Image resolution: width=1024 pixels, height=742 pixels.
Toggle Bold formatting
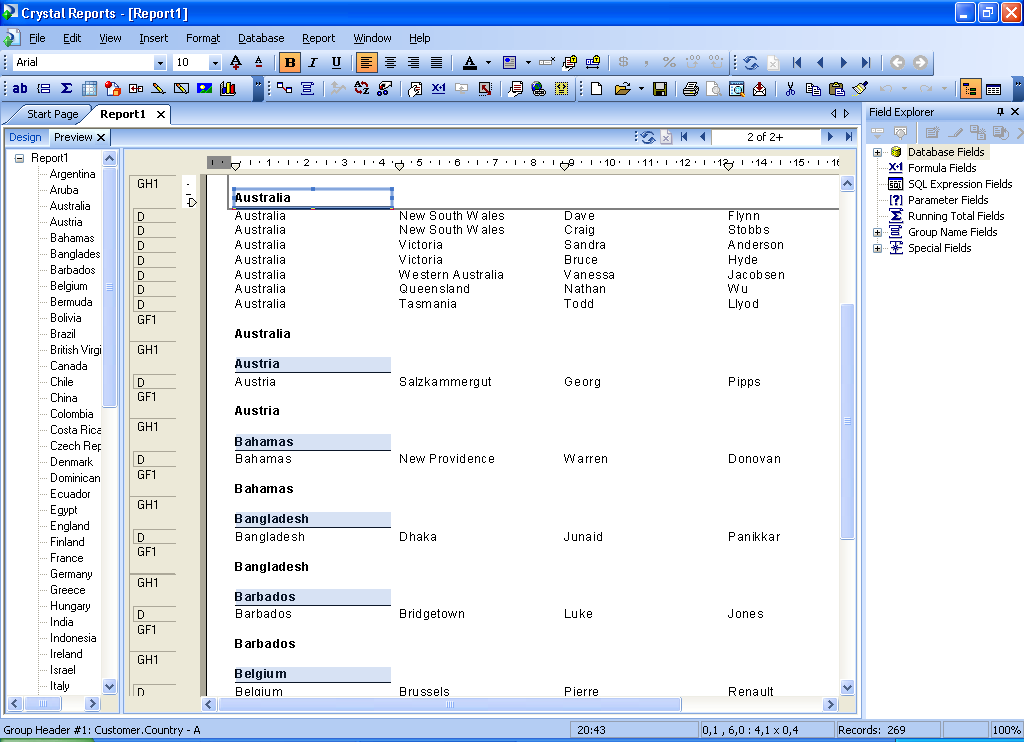point(290,63)
